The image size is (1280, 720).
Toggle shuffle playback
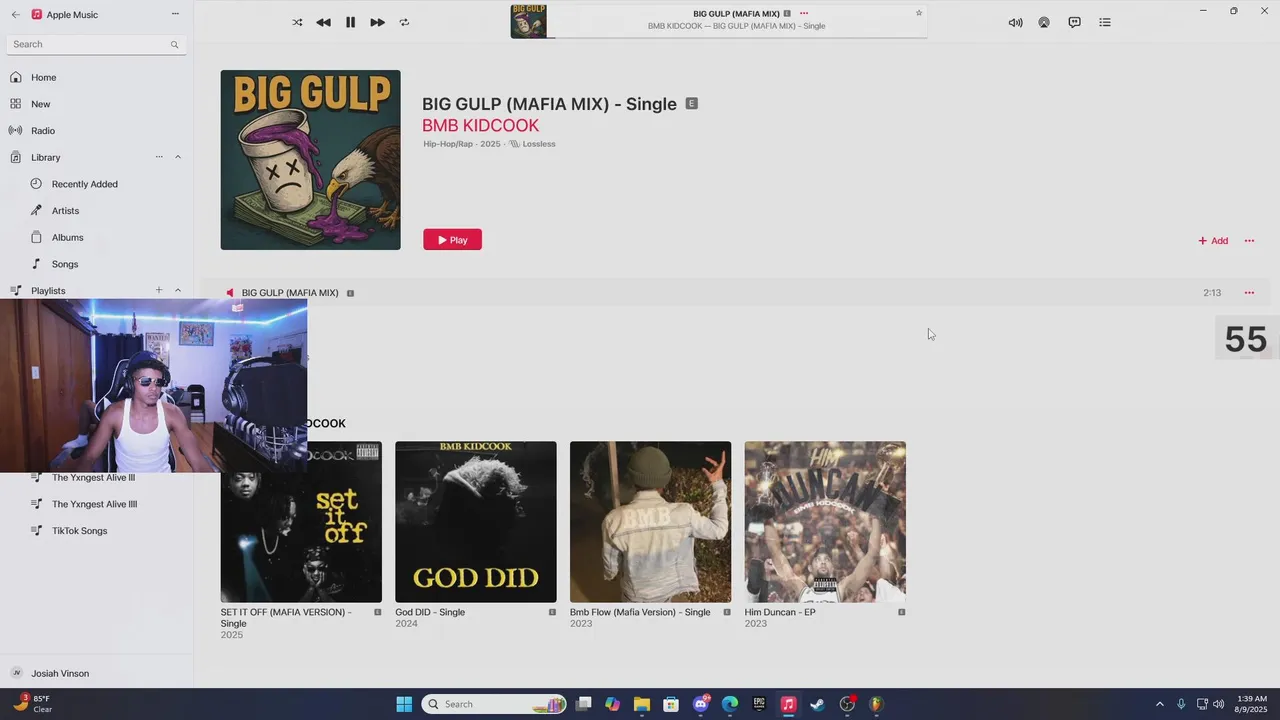pyautogui.click(x=297, y=22)
